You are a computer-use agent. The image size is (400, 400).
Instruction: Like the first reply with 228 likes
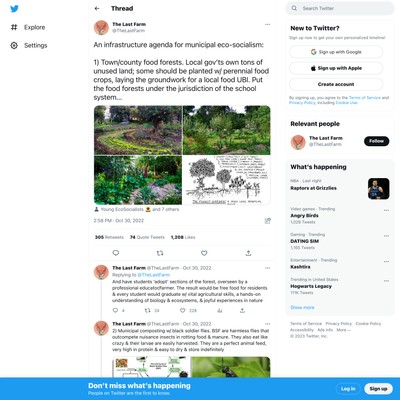point(182,310)
